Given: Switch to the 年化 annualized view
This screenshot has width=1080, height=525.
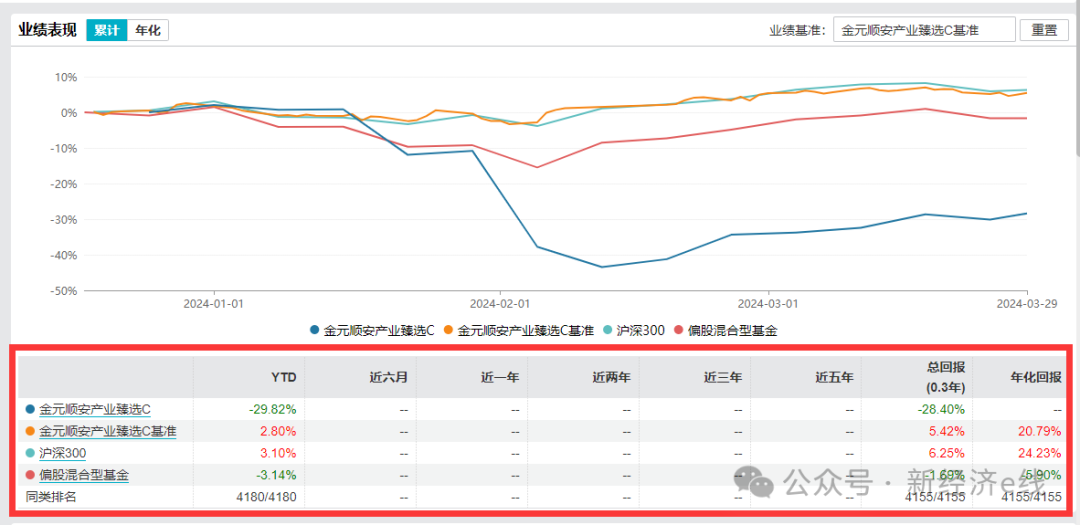Looking at the screenshot, I should pos(147,30).
